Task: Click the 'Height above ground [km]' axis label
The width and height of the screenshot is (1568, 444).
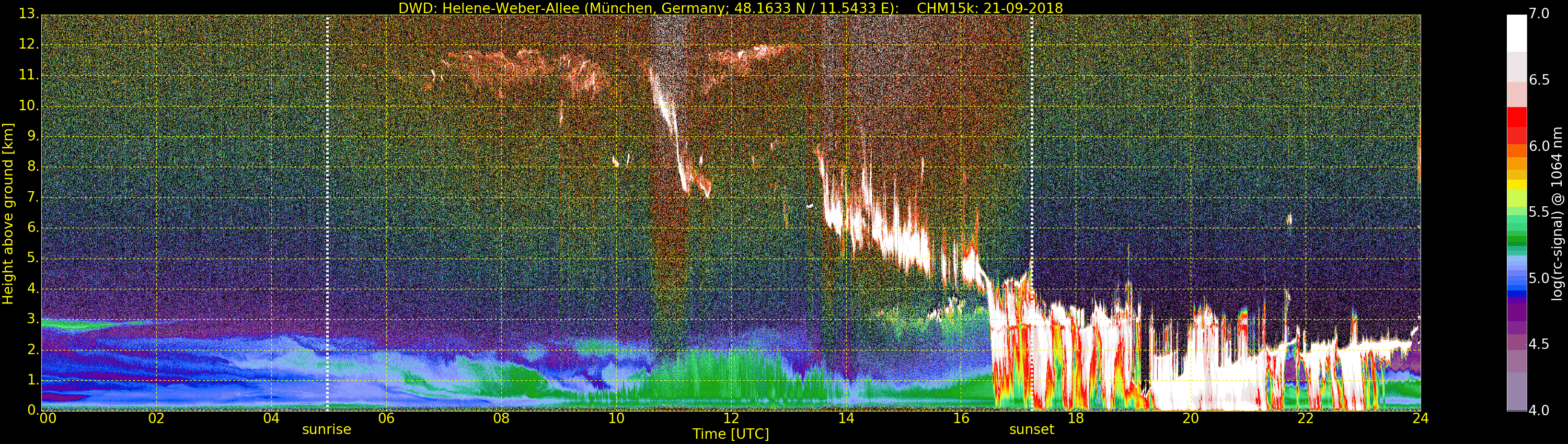Action: click(8, 214)
